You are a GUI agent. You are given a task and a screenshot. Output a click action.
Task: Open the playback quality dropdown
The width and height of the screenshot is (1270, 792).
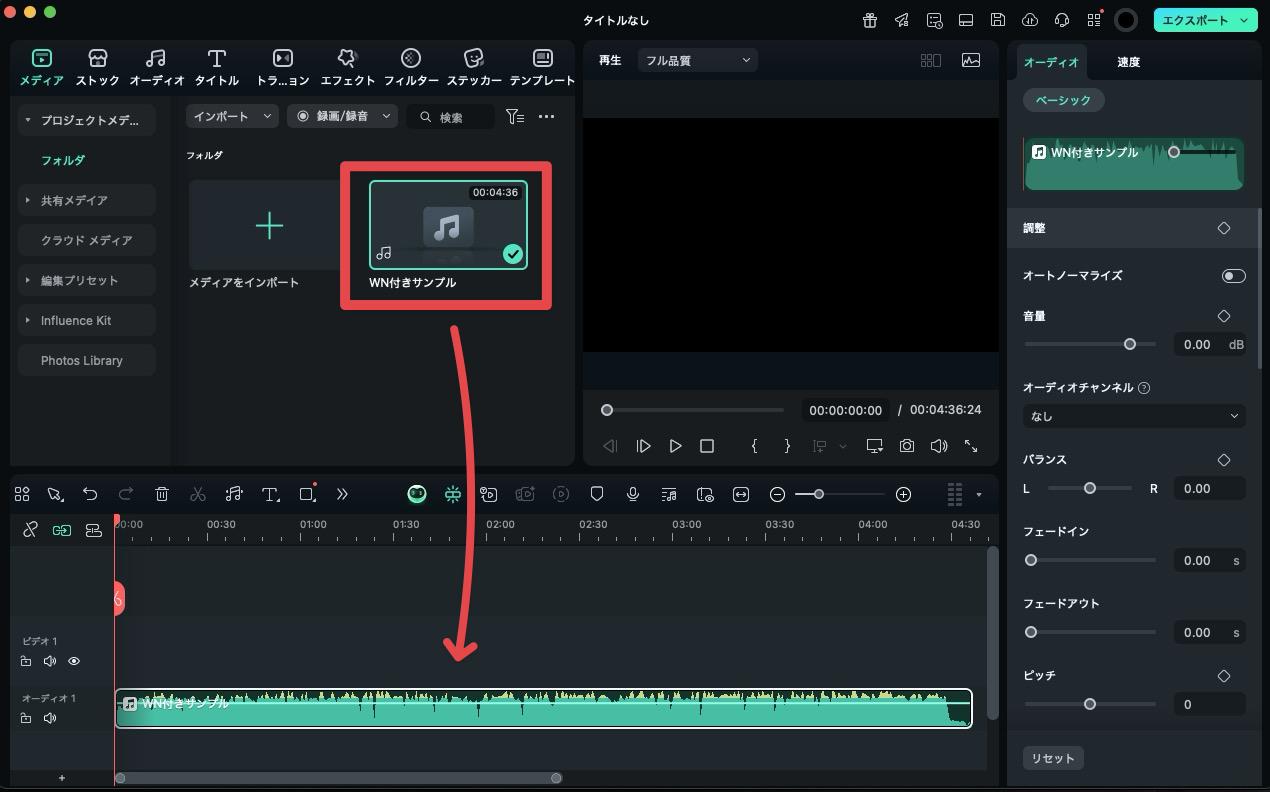697,60
